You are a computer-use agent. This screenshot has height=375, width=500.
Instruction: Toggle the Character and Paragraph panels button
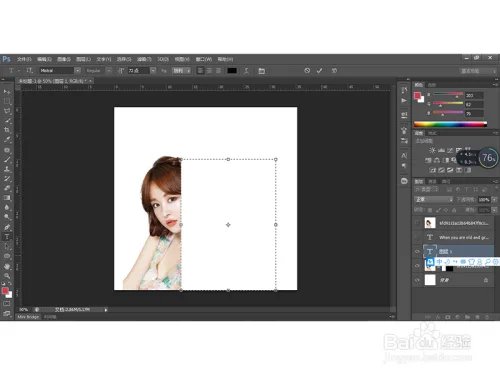tap(262, 71)
